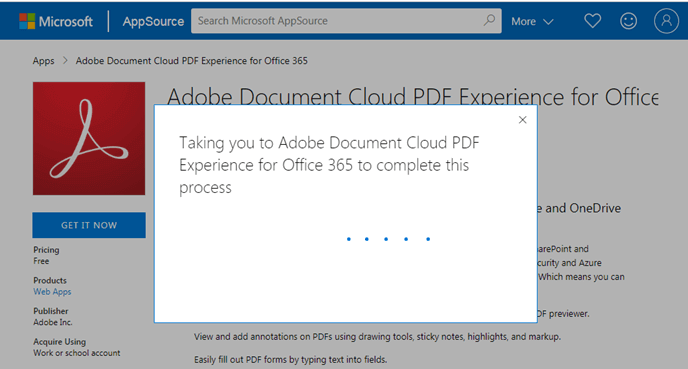The image size is (688, 369).
Task: Click the app title heading
Action: 412,97
